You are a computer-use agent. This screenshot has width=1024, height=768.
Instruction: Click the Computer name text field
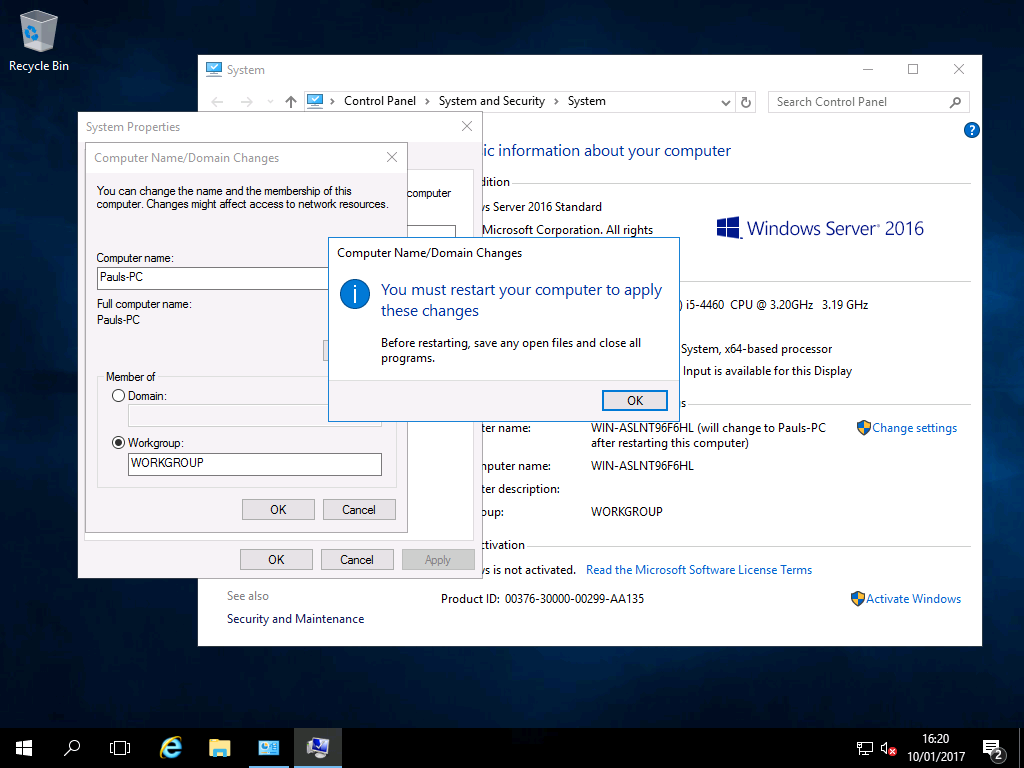(213, 278)
